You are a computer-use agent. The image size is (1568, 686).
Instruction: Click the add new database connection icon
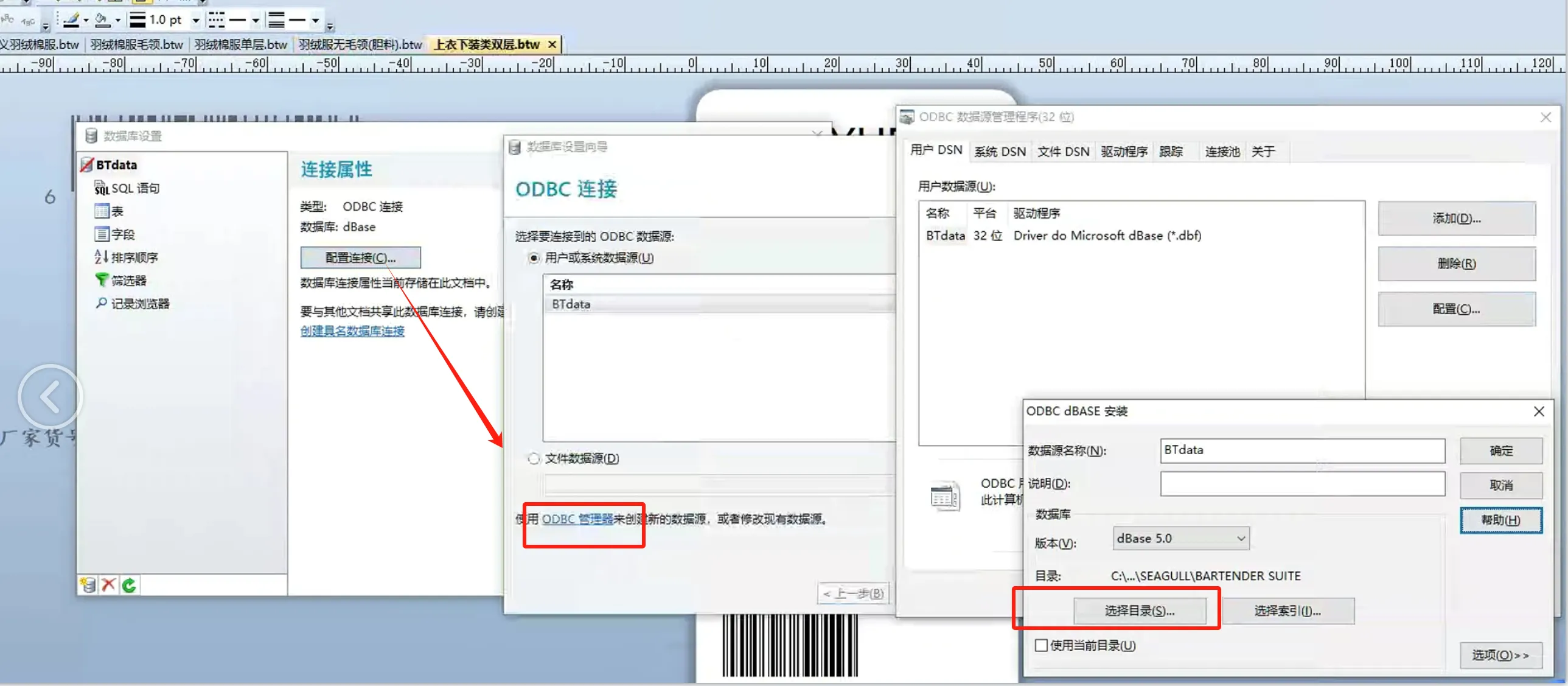[x=88, y=585]
